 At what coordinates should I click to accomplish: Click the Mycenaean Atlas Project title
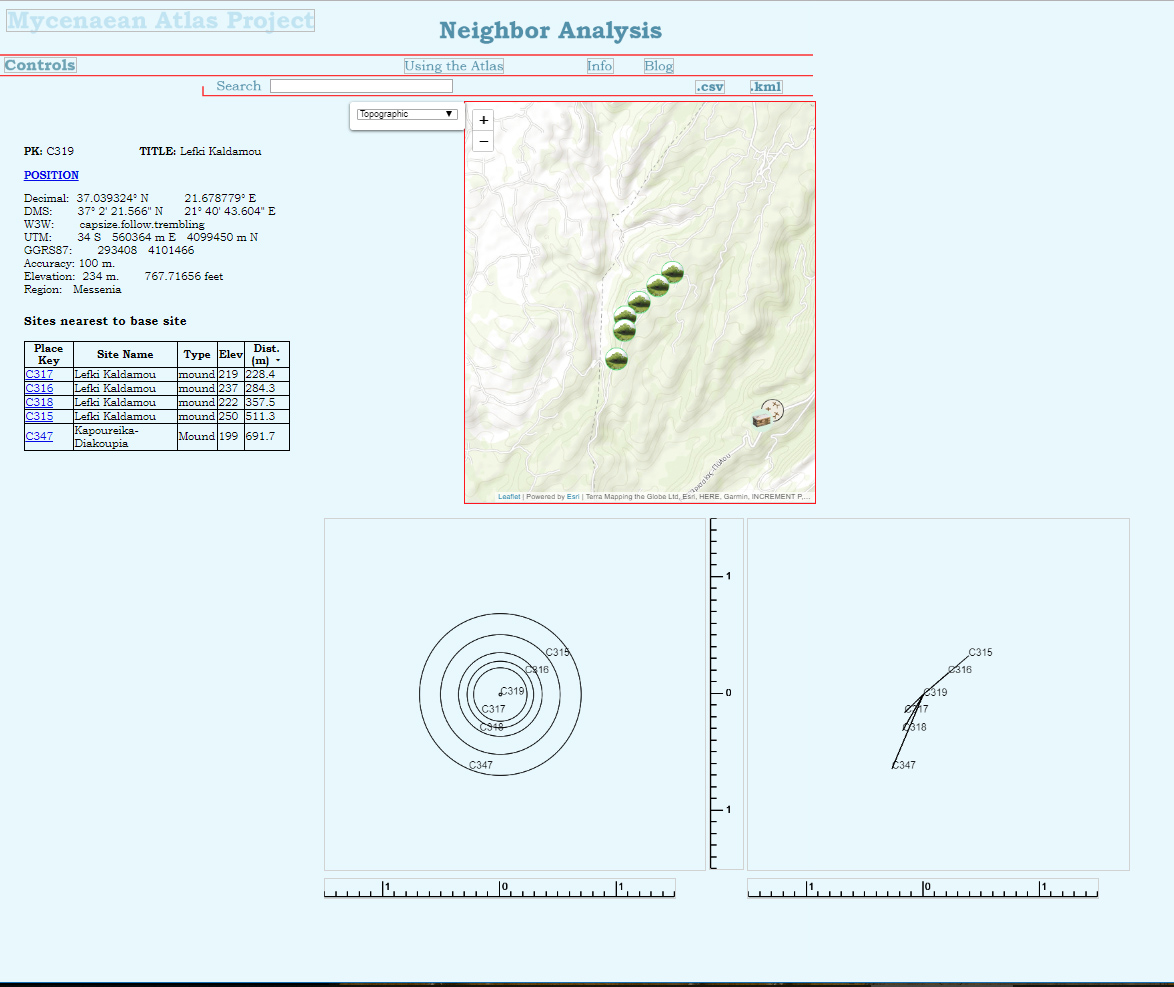pos(161,21)
